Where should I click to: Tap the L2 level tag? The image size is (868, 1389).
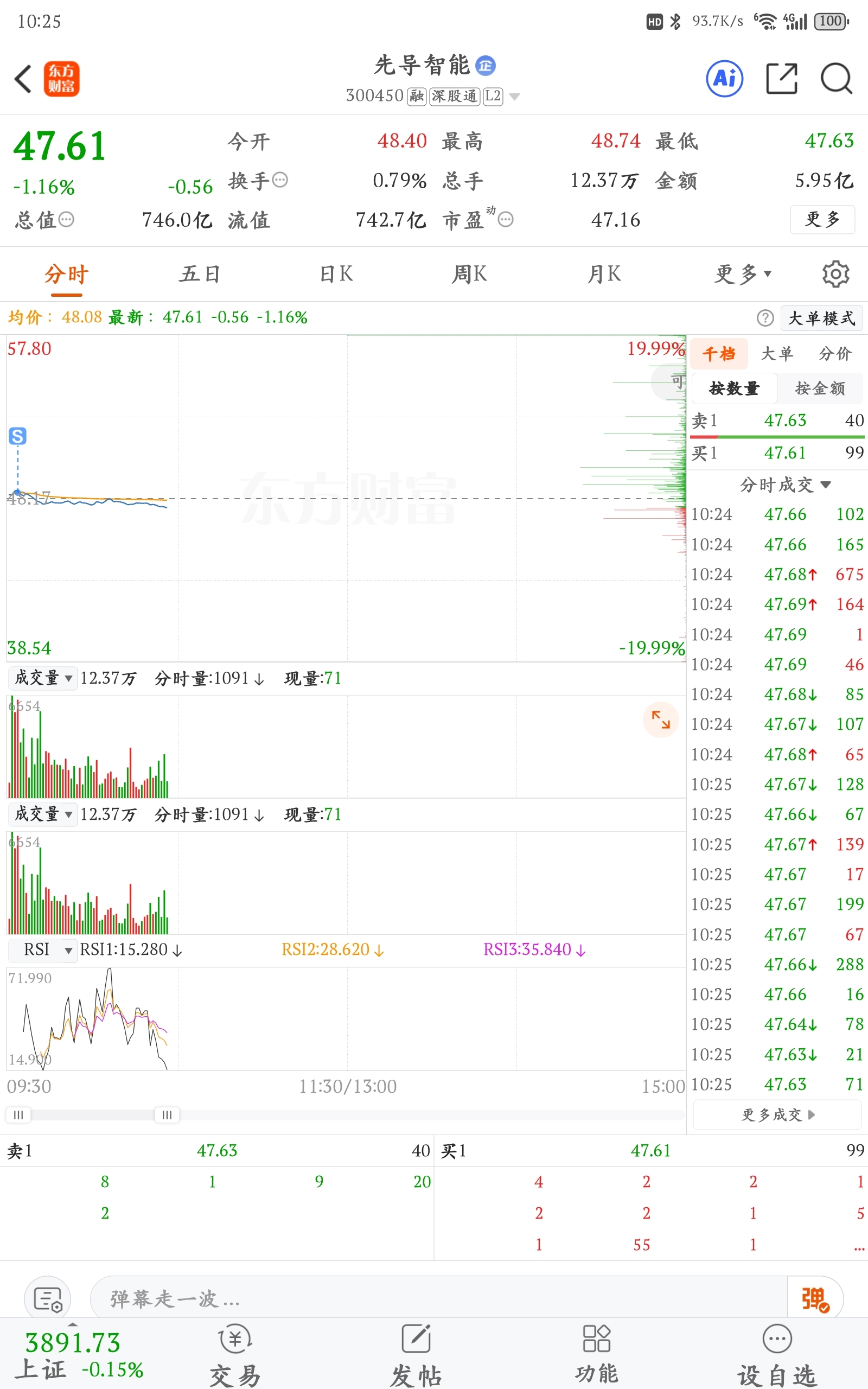tap(493, 96)
